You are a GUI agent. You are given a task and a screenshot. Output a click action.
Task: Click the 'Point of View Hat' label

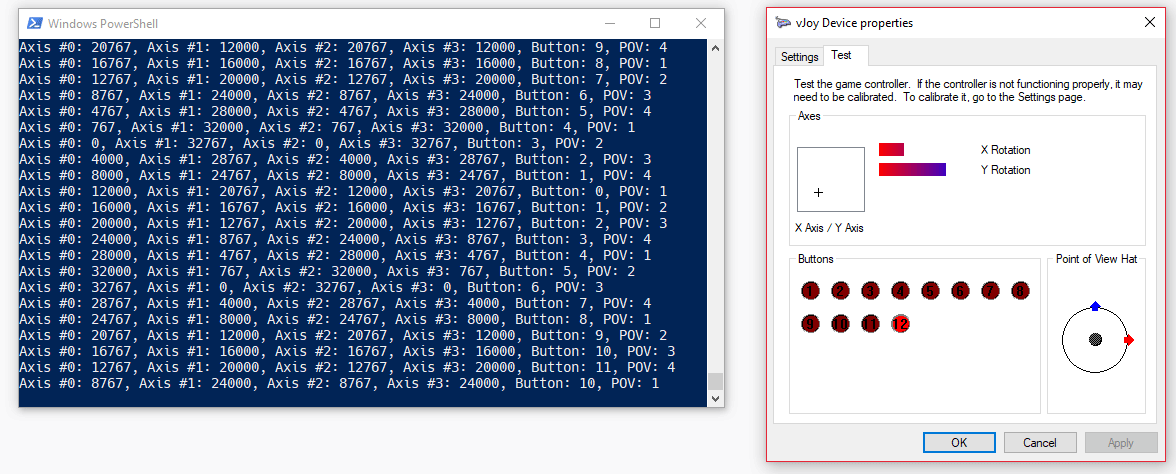[x=1096, y=259]
